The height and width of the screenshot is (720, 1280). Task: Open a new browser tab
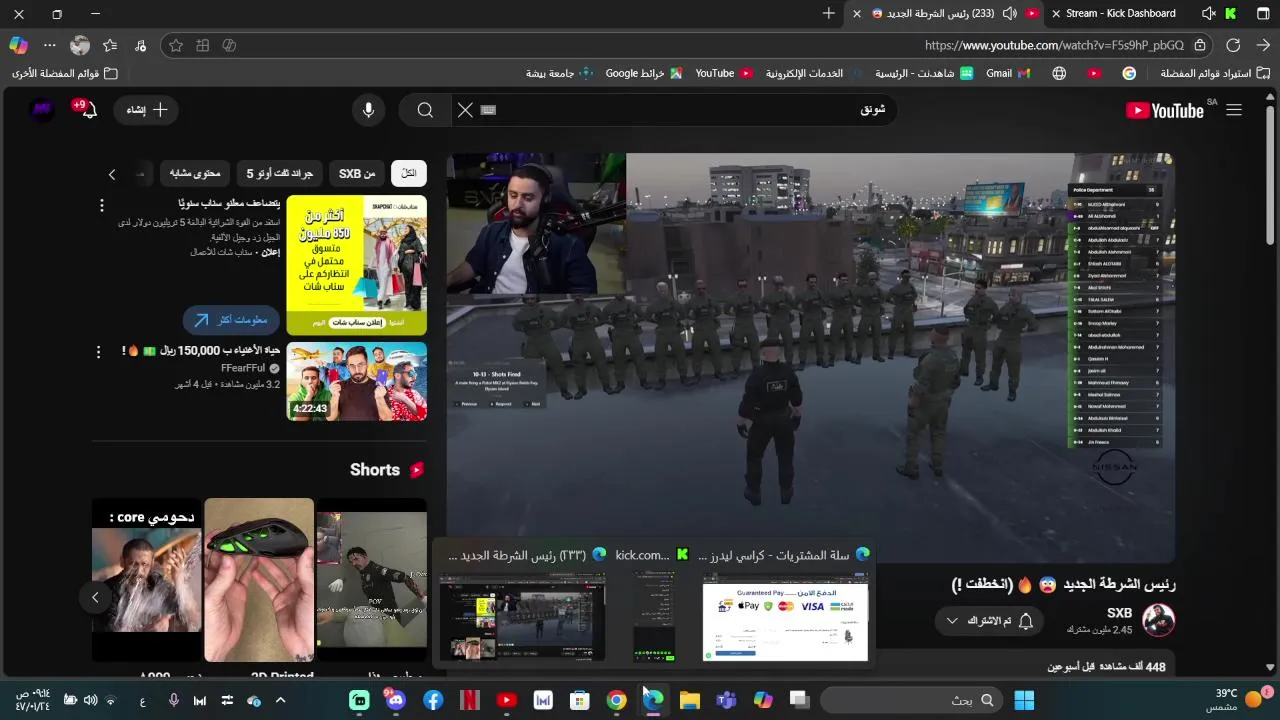click(828, 13)
